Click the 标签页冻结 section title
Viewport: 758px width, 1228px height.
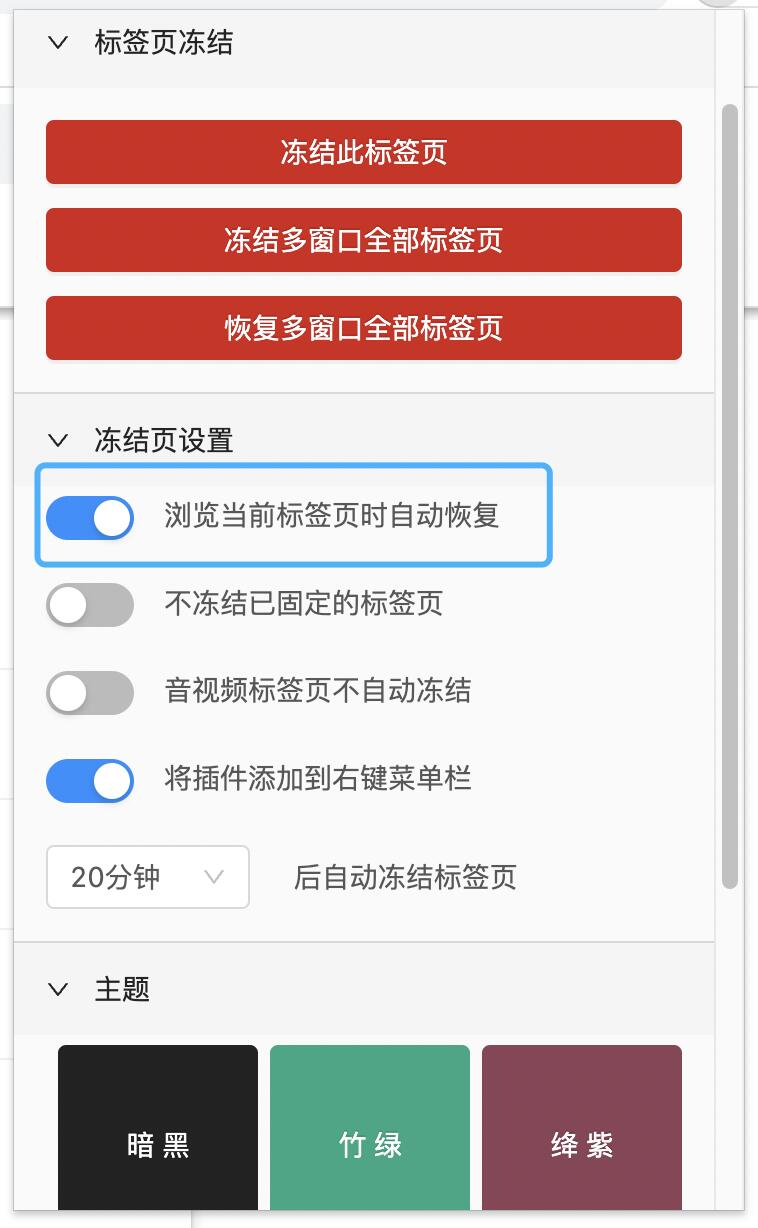[164, 43]
